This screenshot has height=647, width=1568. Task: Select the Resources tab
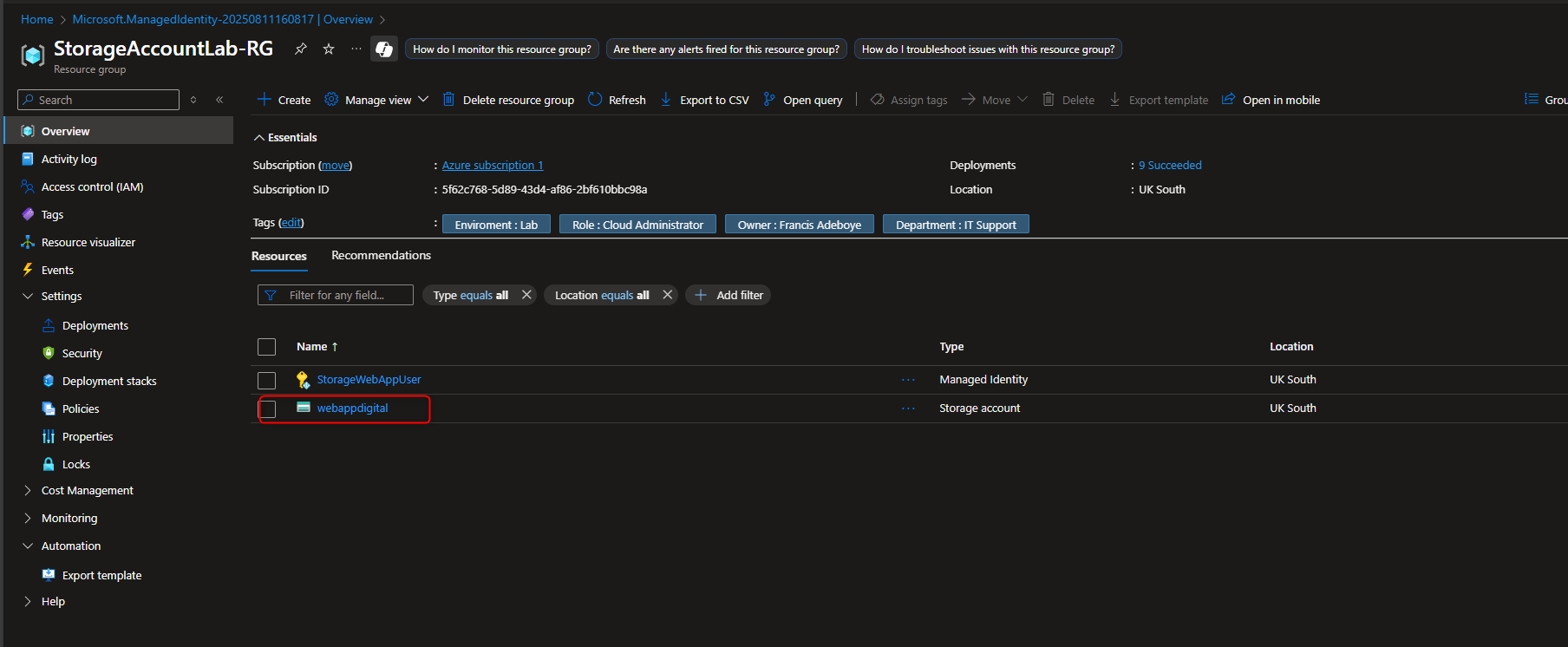coord(279,257)
